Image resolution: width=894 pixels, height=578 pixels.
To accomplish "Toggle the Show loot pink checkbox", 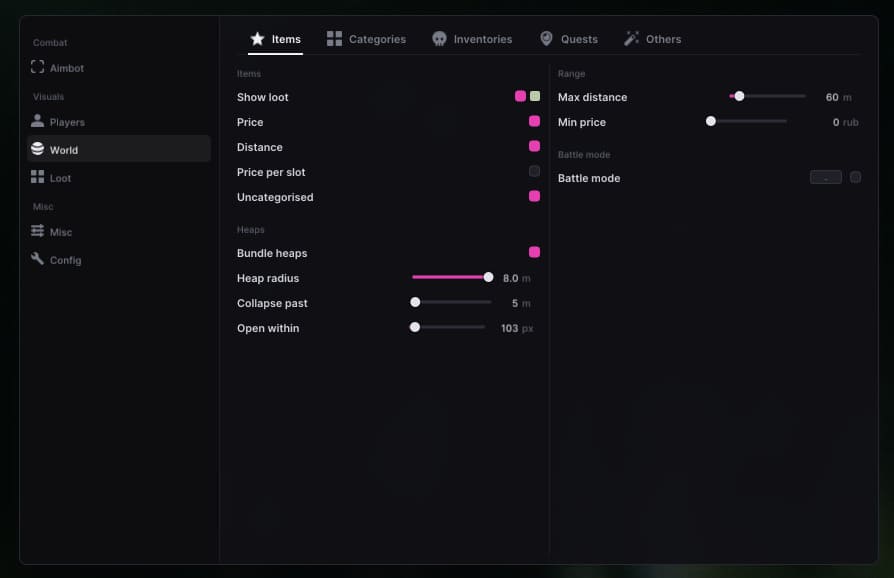I will (520, 96).
